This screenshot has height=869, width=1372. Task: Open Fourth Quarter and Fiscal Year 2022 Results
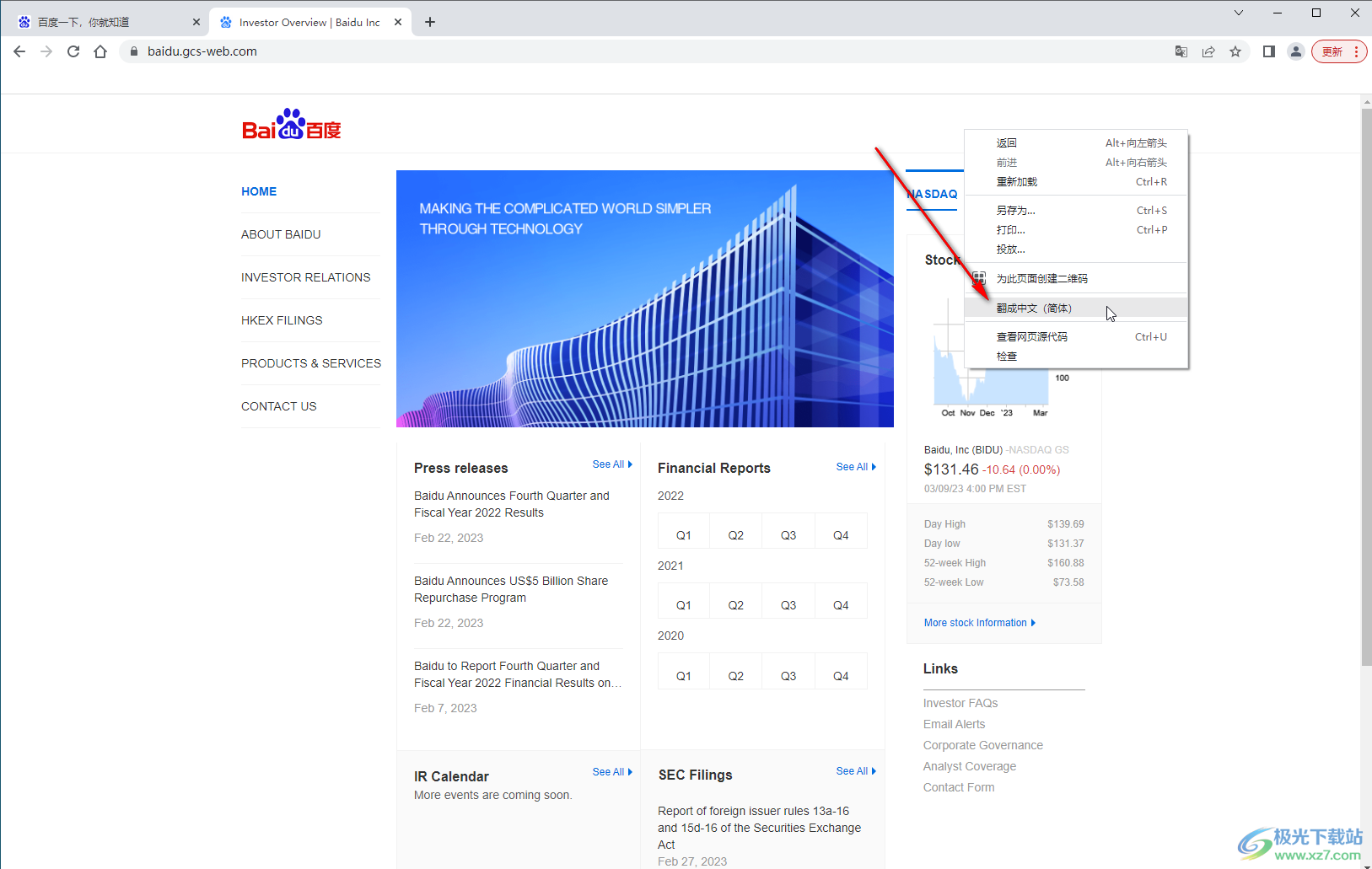coord(512,504)
